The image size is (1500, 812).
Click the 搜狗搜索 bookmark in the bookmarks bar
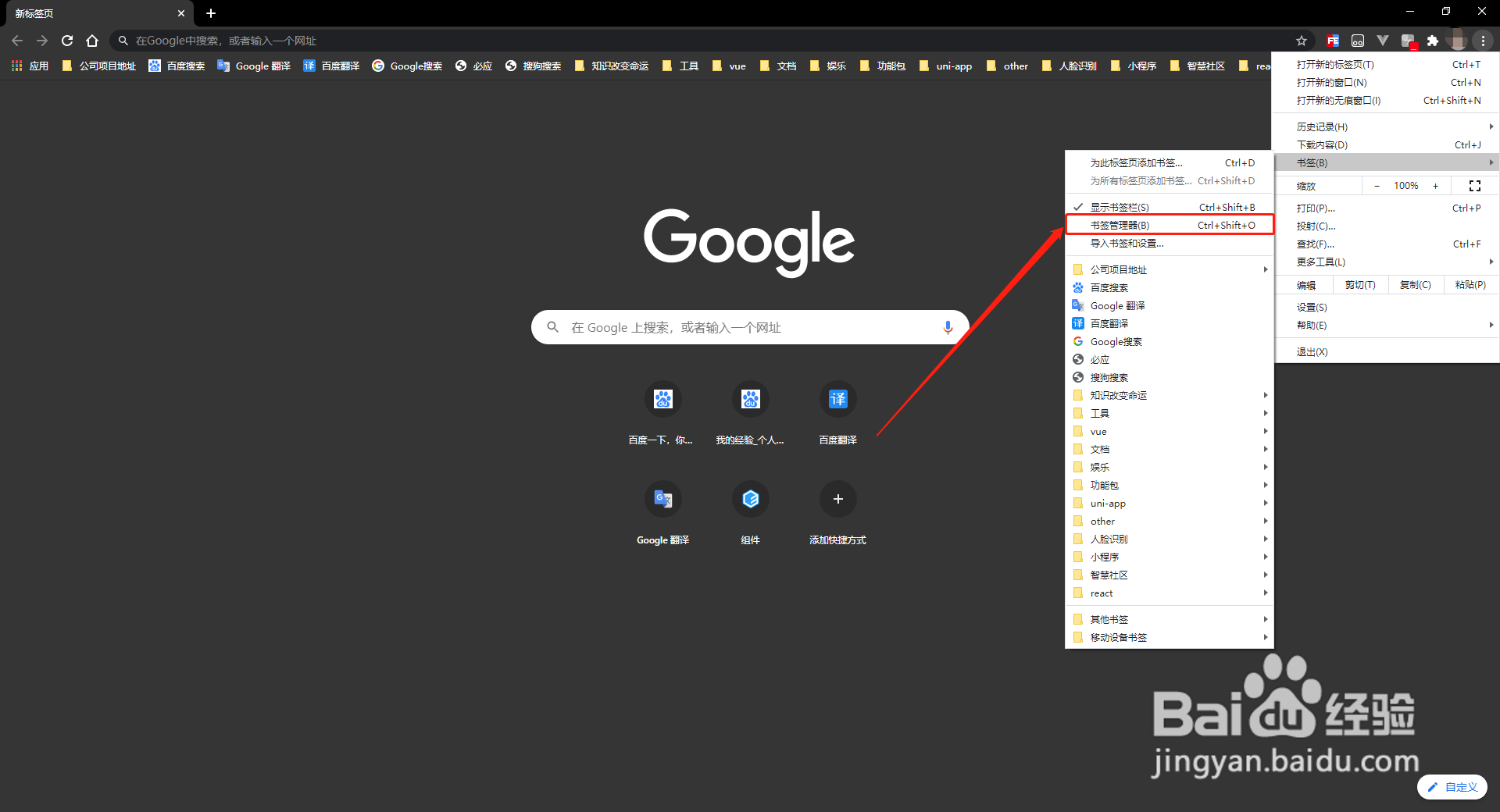[x=533, y=66]
